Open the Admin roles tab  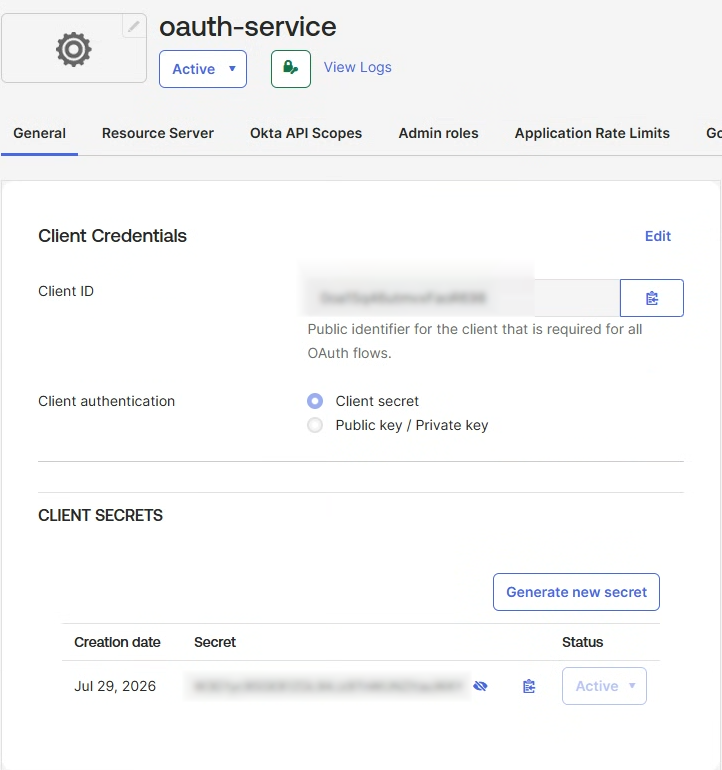coord(438,133)
